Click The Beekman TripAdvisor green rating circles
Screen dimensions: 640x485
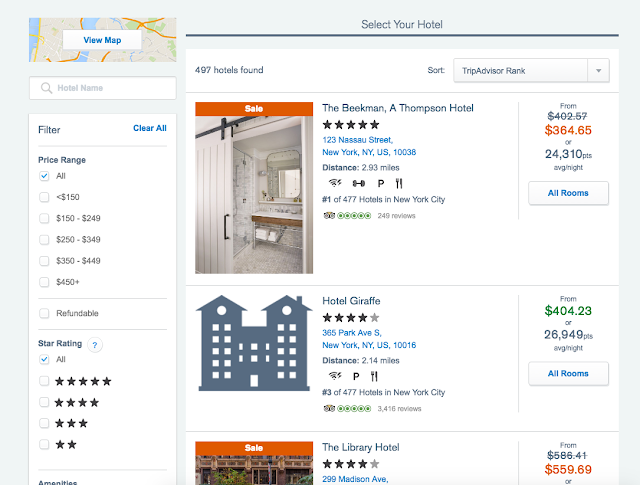pos(354,216)
